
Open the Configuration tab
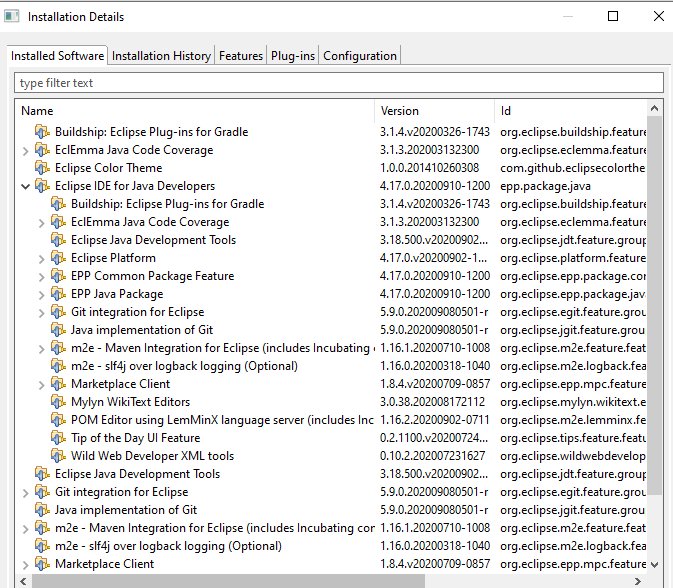pyautogui.click(x=360, y=56)
